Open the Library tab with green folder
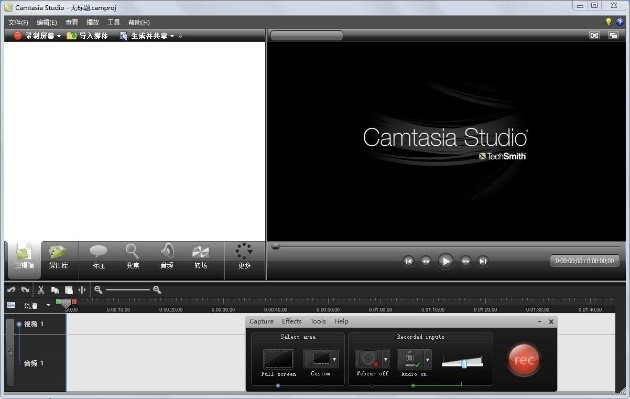 pyautogui.click(x=59, y=257)
